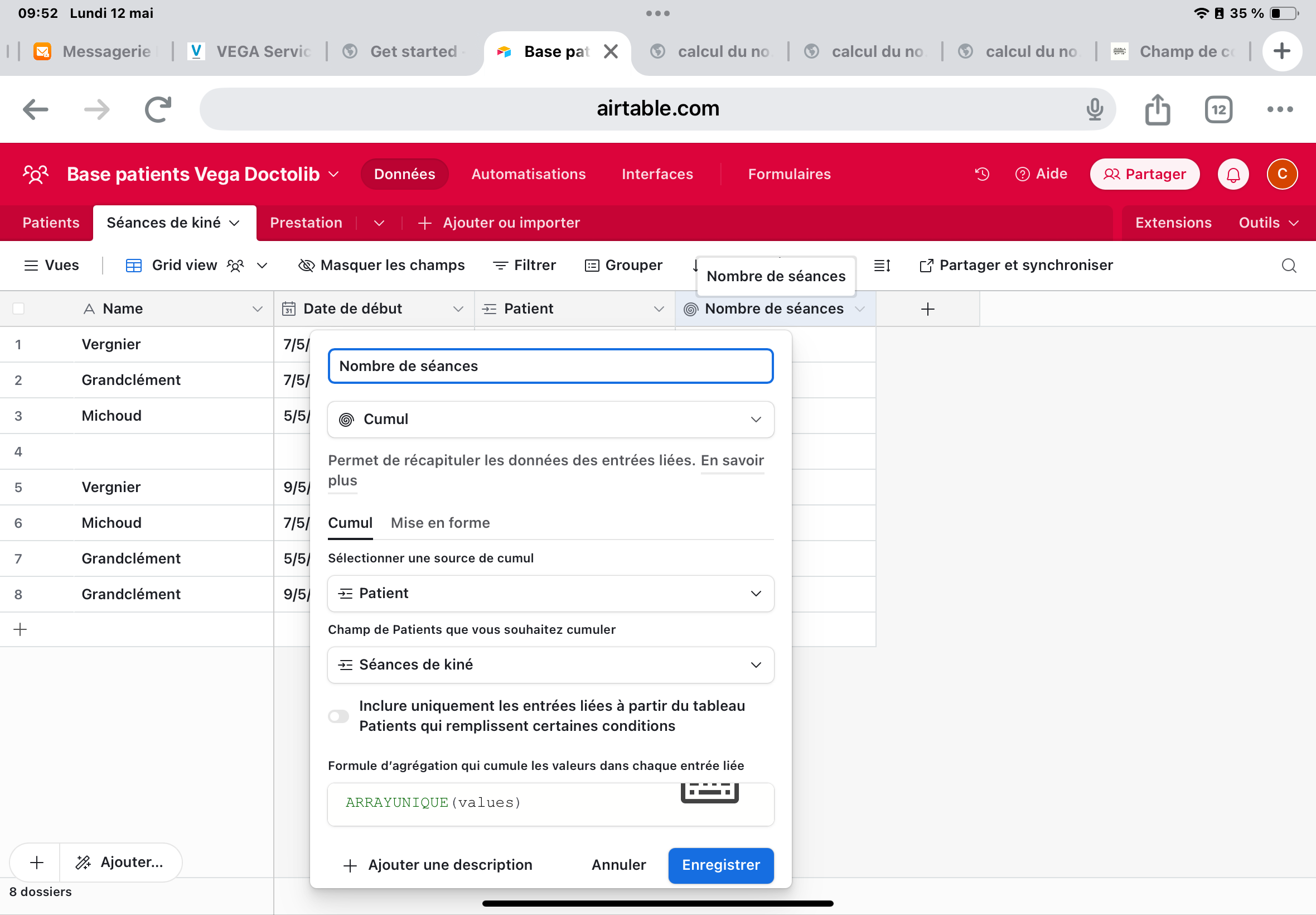Reload the airtable.com page
Screen dimensions: 1316x915
(x=158, y=109)
